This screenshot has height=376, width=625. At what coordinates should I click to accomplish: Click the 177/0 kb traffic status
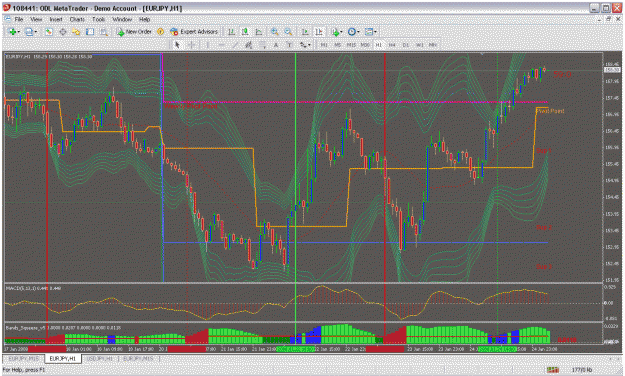tap(582, 370)
